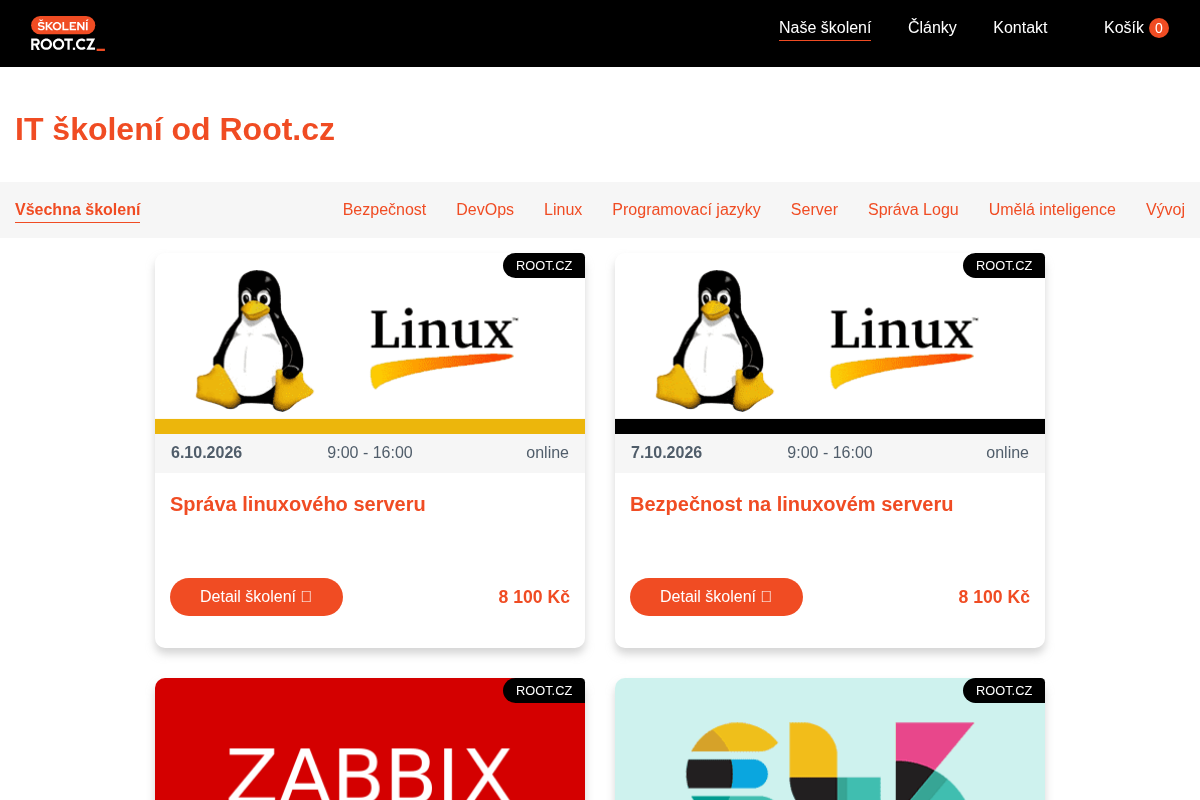
Task: Open the Školení Root.cz logo homepage
Action: [x=67, y=33]
